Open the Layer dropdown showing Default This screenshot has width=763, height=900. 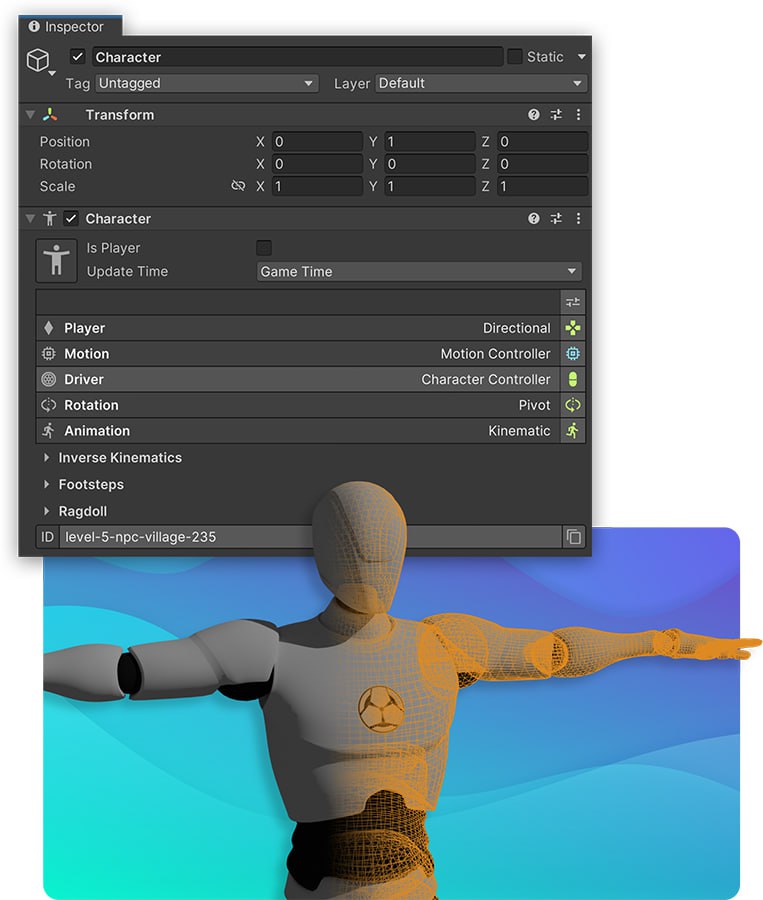pos(480,83)
